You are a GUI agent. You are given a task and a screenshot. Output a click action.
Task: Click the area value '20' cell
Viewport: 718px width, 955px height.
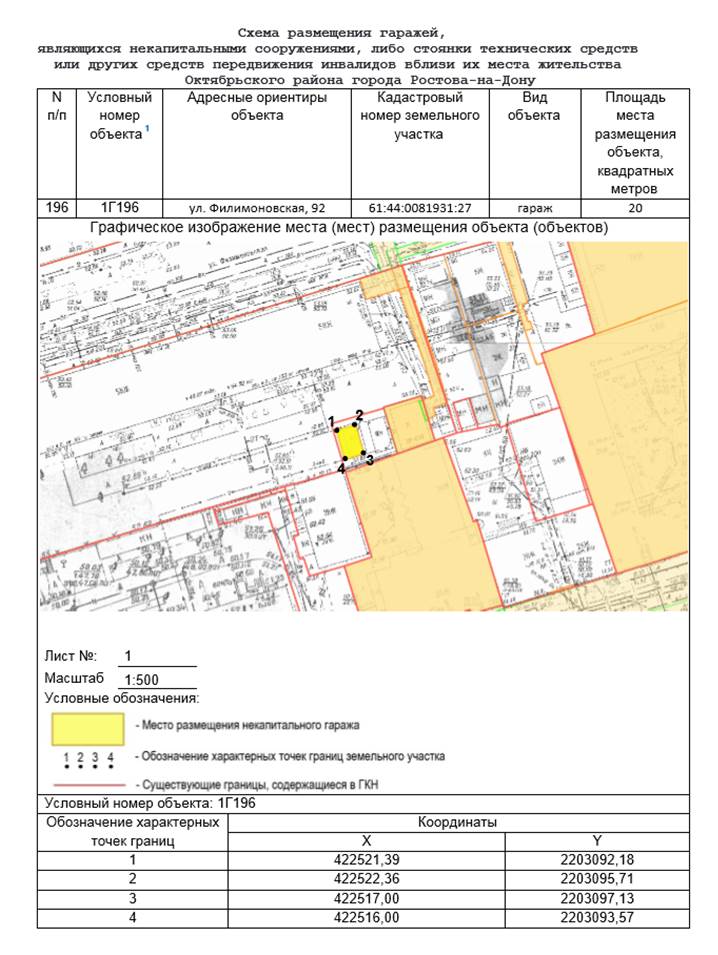click(635, 208)
